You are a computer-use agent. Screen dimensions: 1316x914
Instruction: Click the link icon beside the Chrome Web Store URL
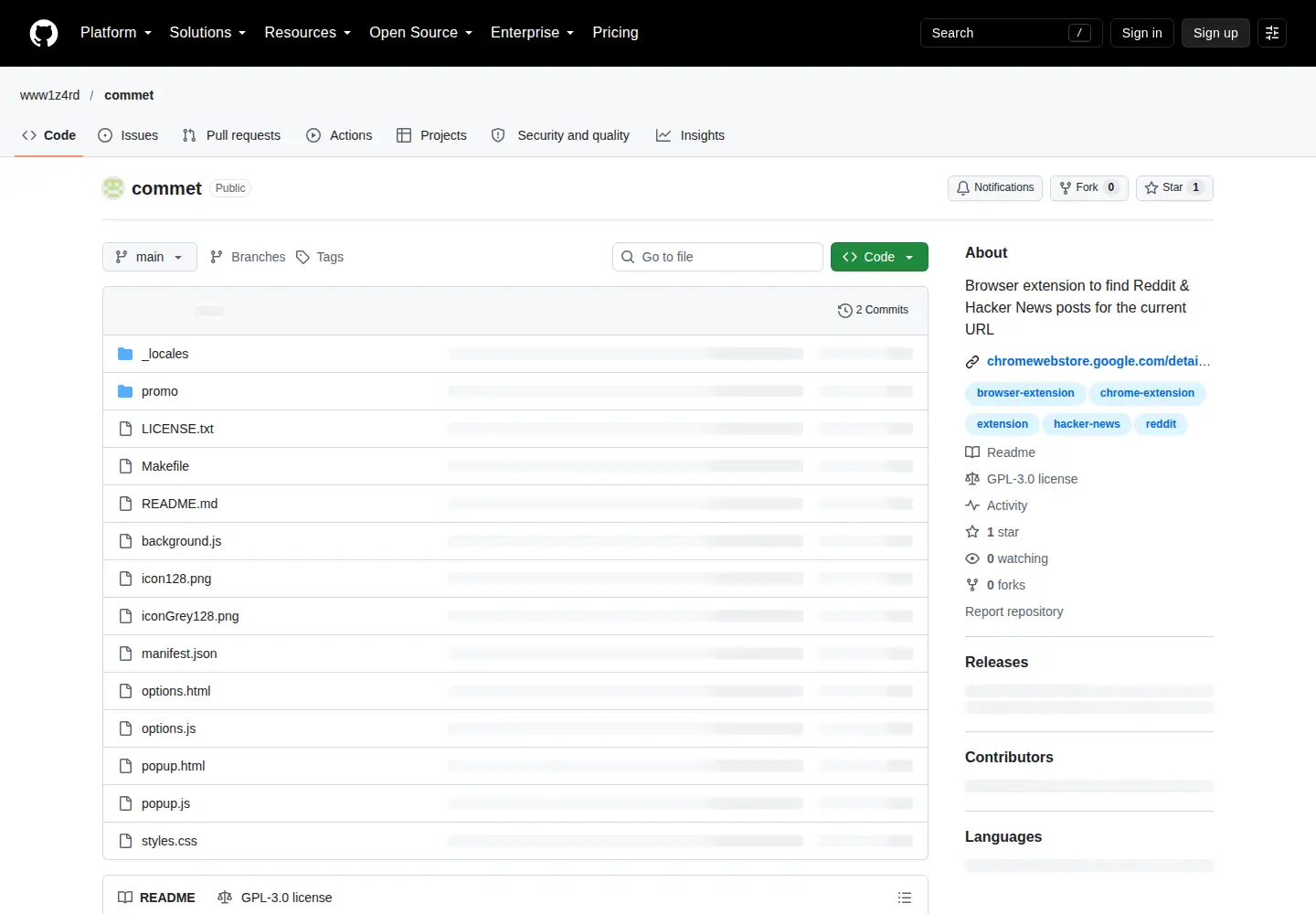click(972, 362)
